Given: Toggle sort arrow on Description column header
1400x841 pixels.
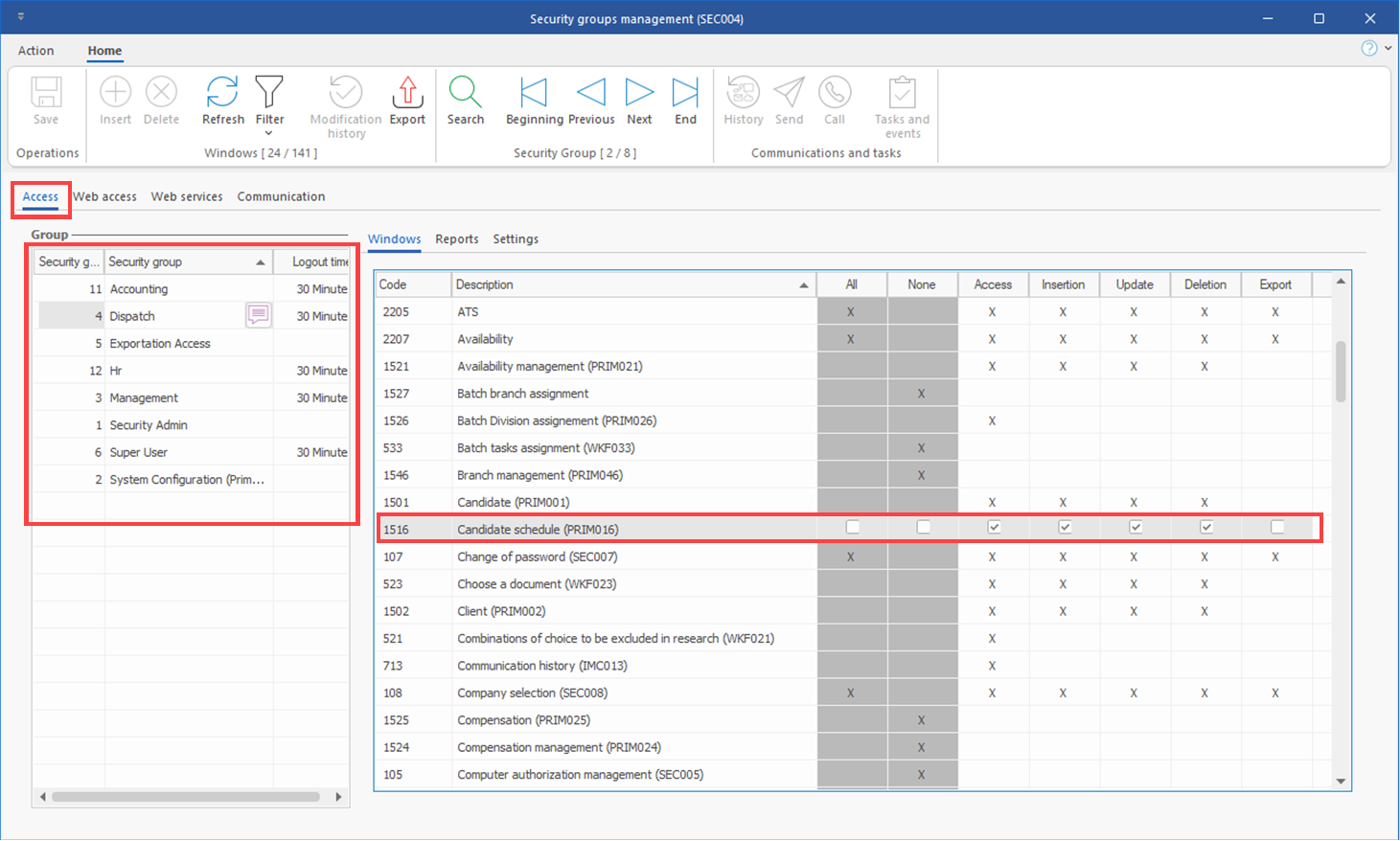Looking at the screenshot, I should 803,285.
